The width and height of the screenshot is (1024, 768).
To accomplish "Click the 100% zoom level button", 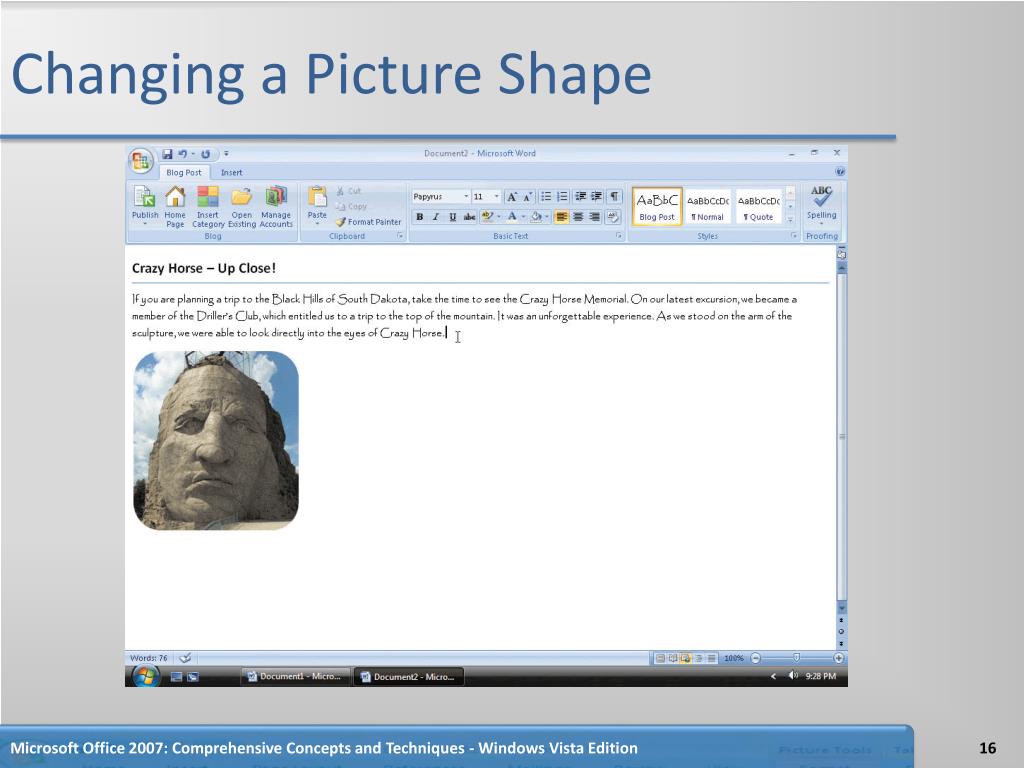I will click(x=734, y=658).
